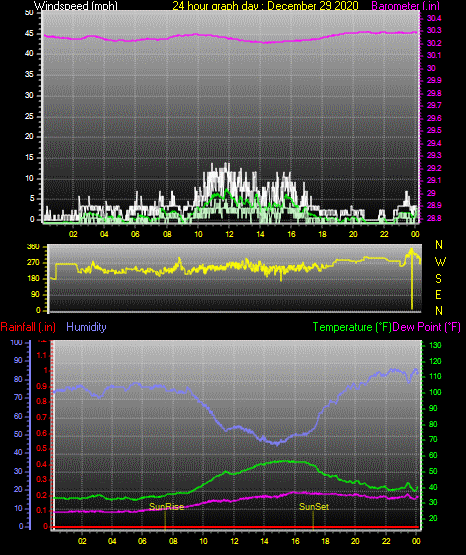This screenshot has width=466, height=555.
Task: Click the 30.3 barometer scale value
Action: [434, 30]
